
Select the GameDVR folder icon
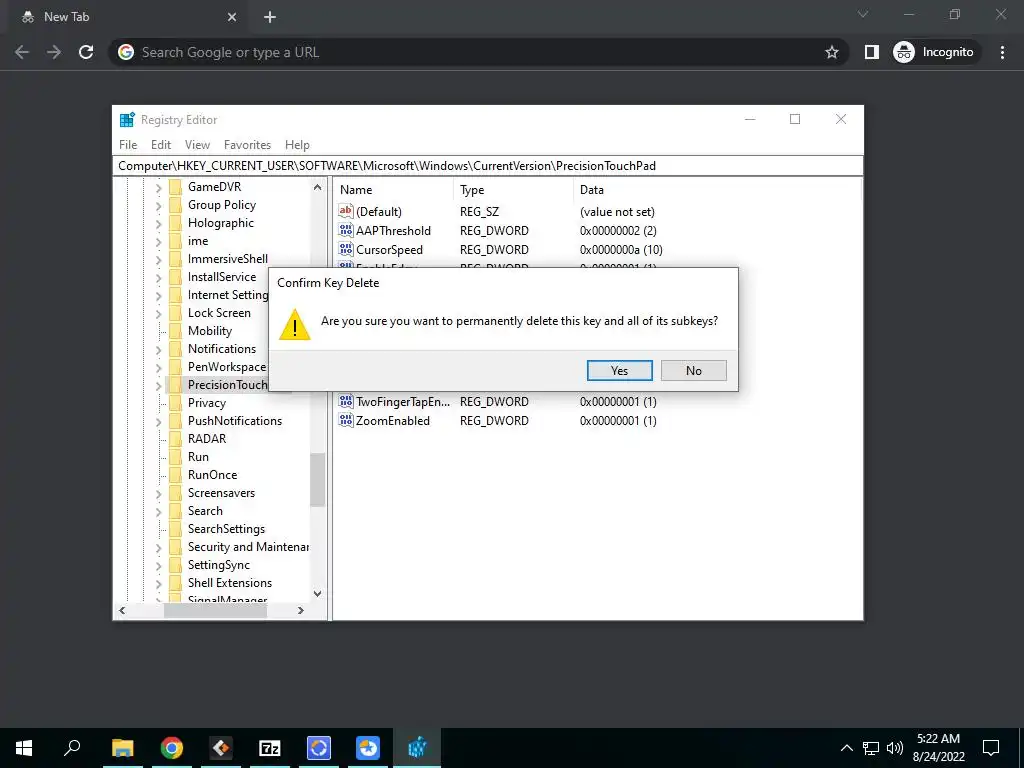click(x=174, y=187)
